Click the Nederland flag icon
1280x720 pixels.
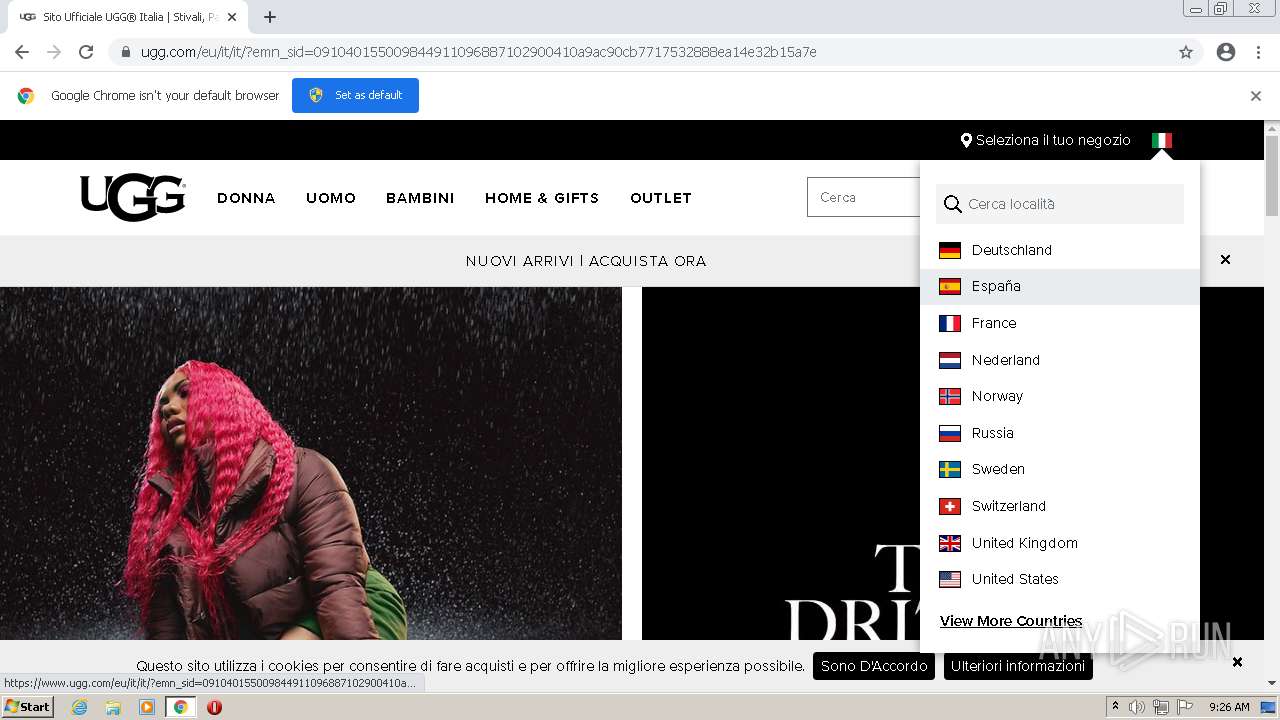[x=950, y=360]
